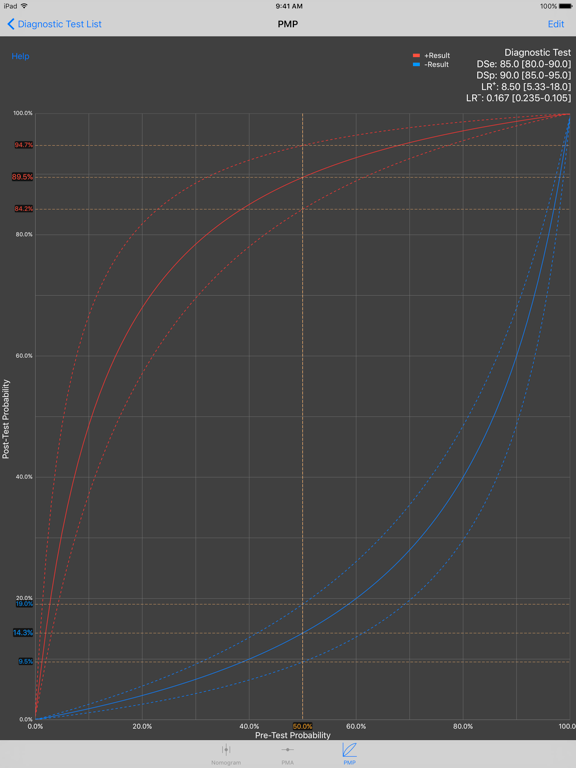Click the LR+ 8.50 value line
Viewport: 576px width, 768px height.
pyautogui.click(x=526, y=87)
